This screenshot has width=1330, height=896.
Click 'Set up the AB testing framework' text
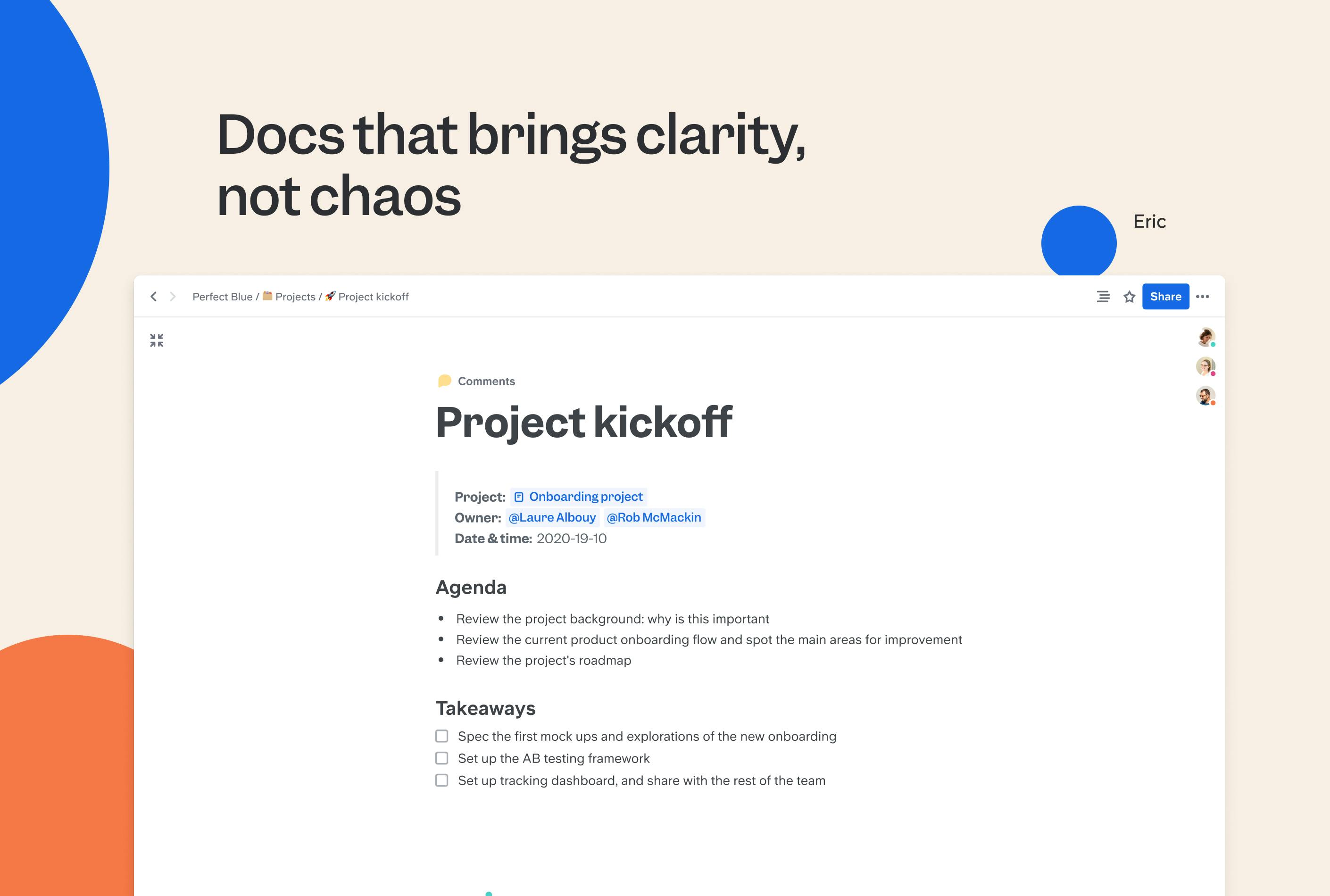(x=554, y=758)
